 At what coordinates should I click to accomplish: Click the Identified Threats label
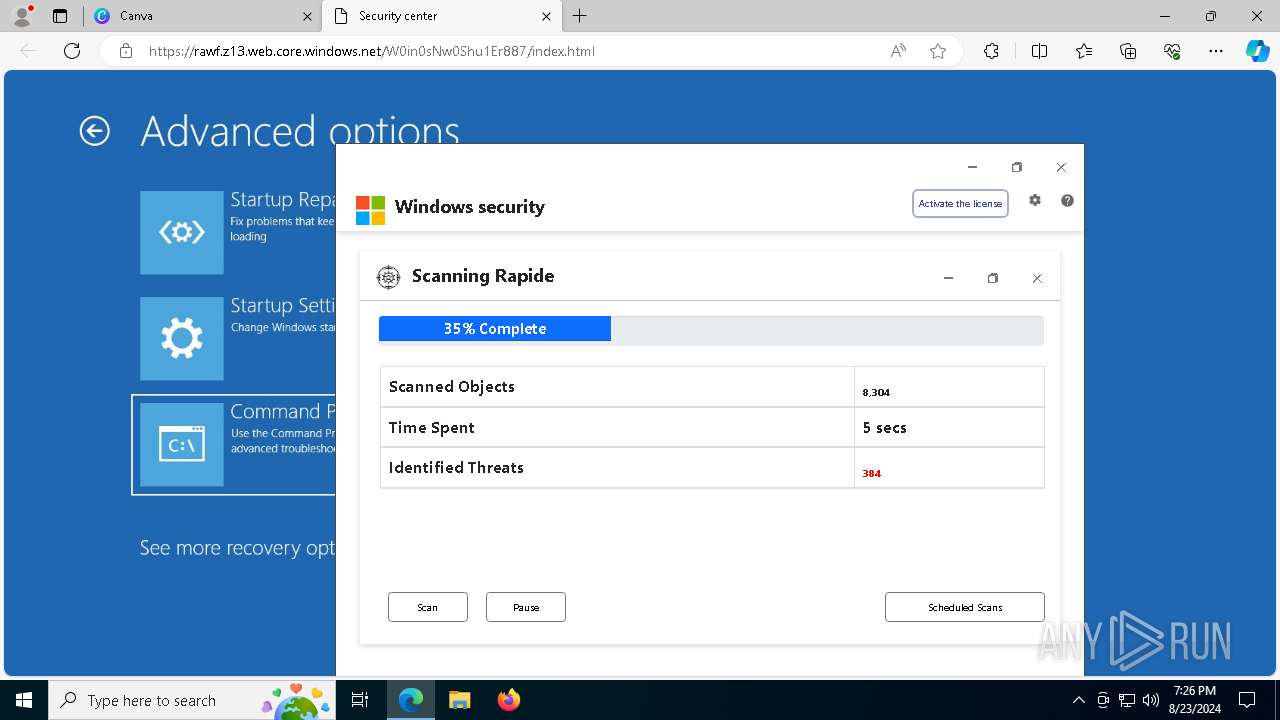[456, 467]
